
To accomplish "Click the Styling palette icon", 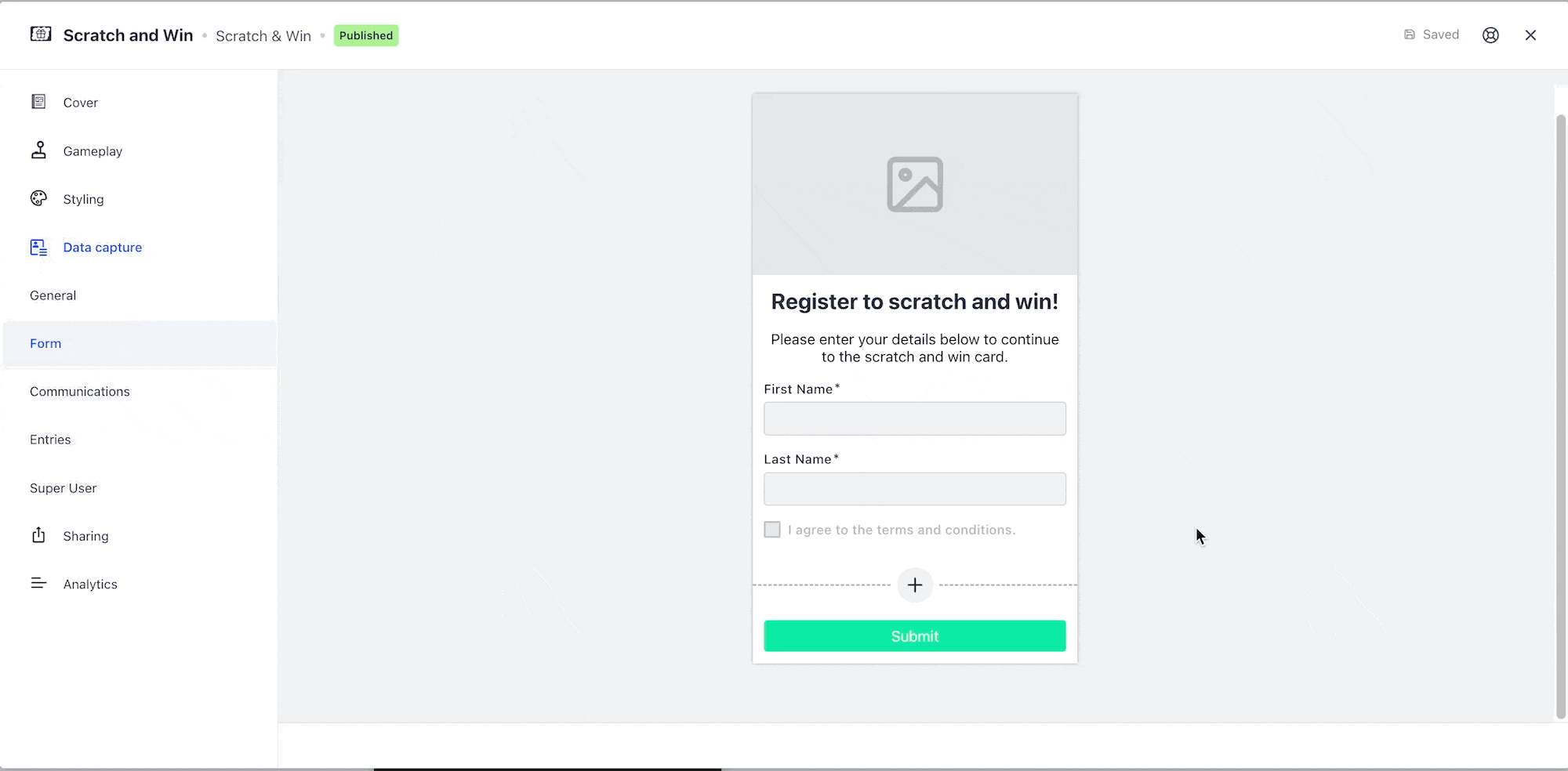I will pyautogui.click(x=38, y=198).
